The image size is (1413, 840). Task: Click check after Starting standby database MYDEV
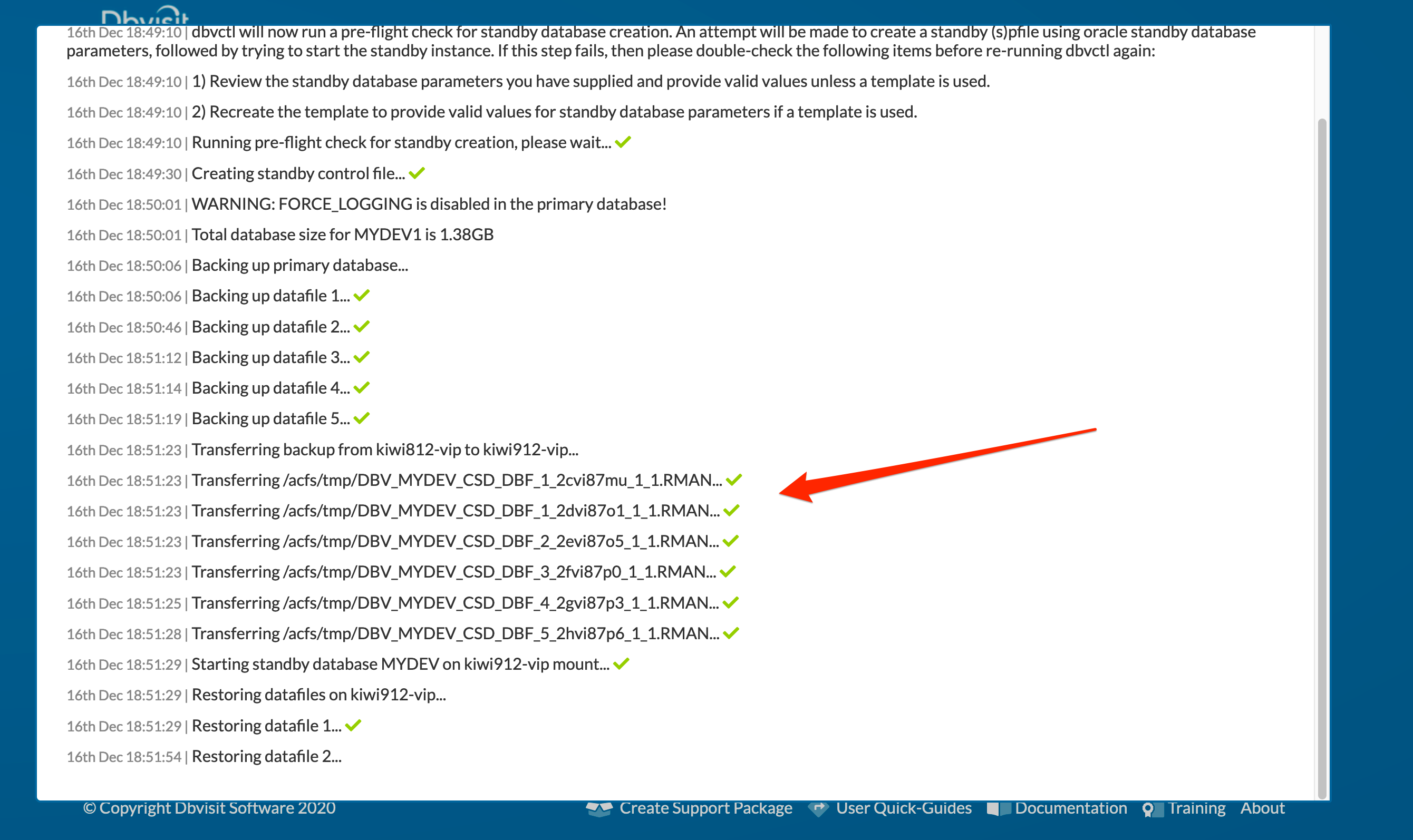(x=621, y=663)
